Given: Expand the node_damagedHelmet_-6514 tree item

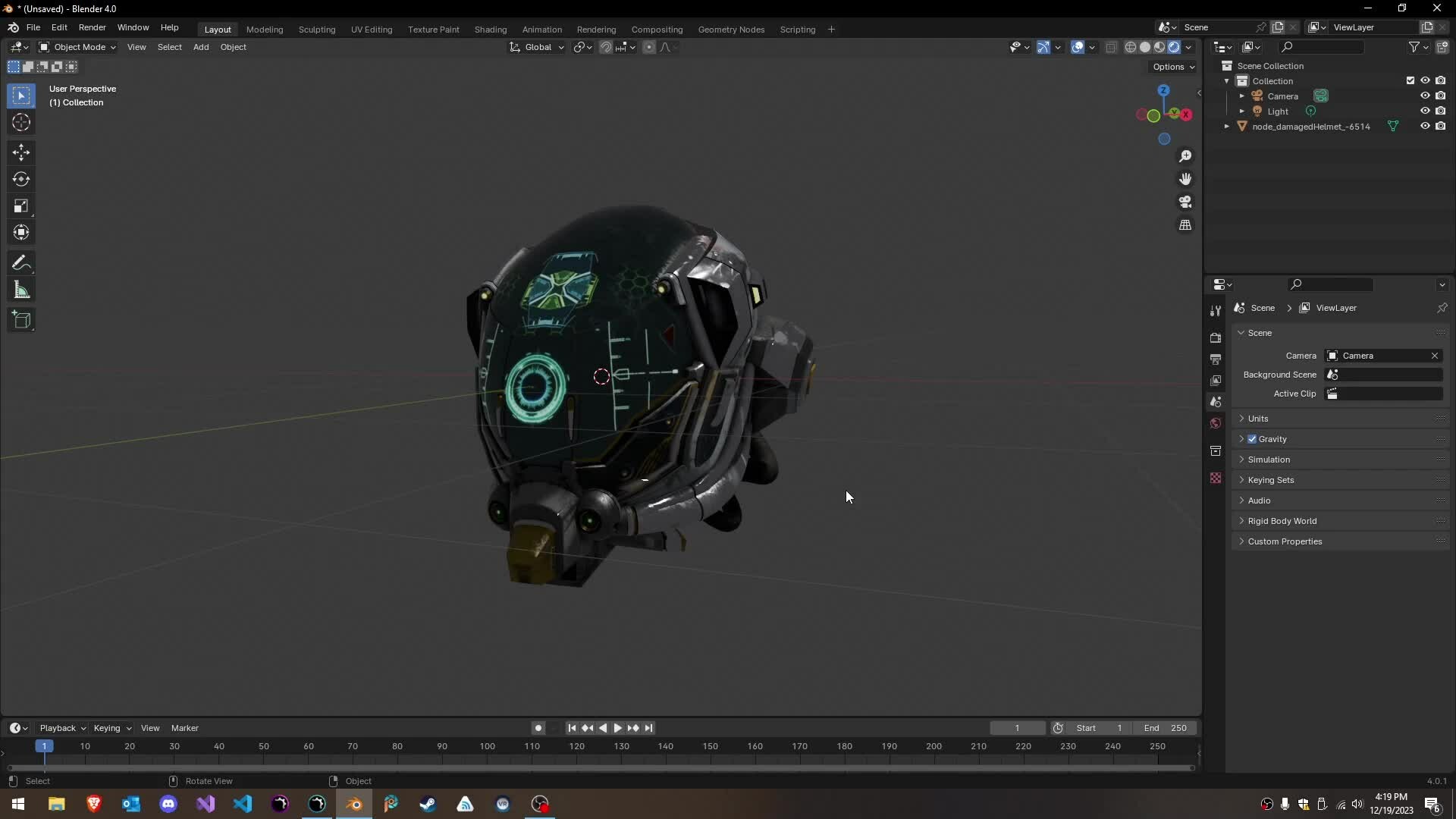Looking at the screenshot, I should click(1227, 127).
